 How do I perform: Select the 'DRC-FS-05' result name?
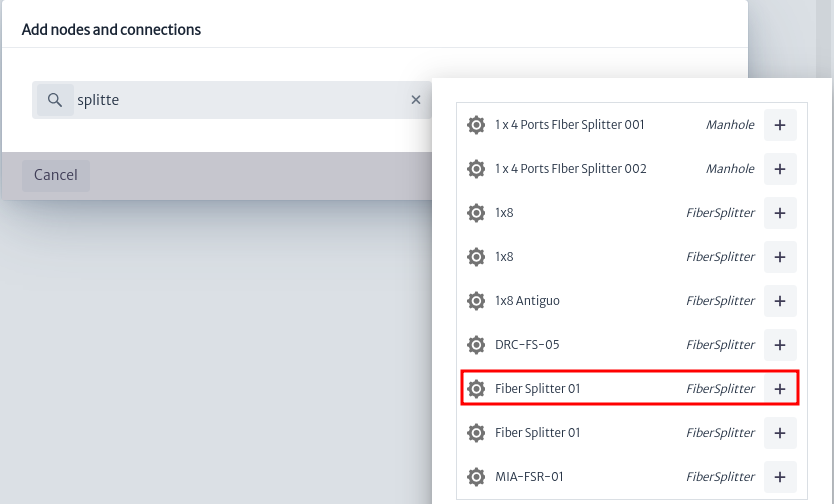[527, 345]
